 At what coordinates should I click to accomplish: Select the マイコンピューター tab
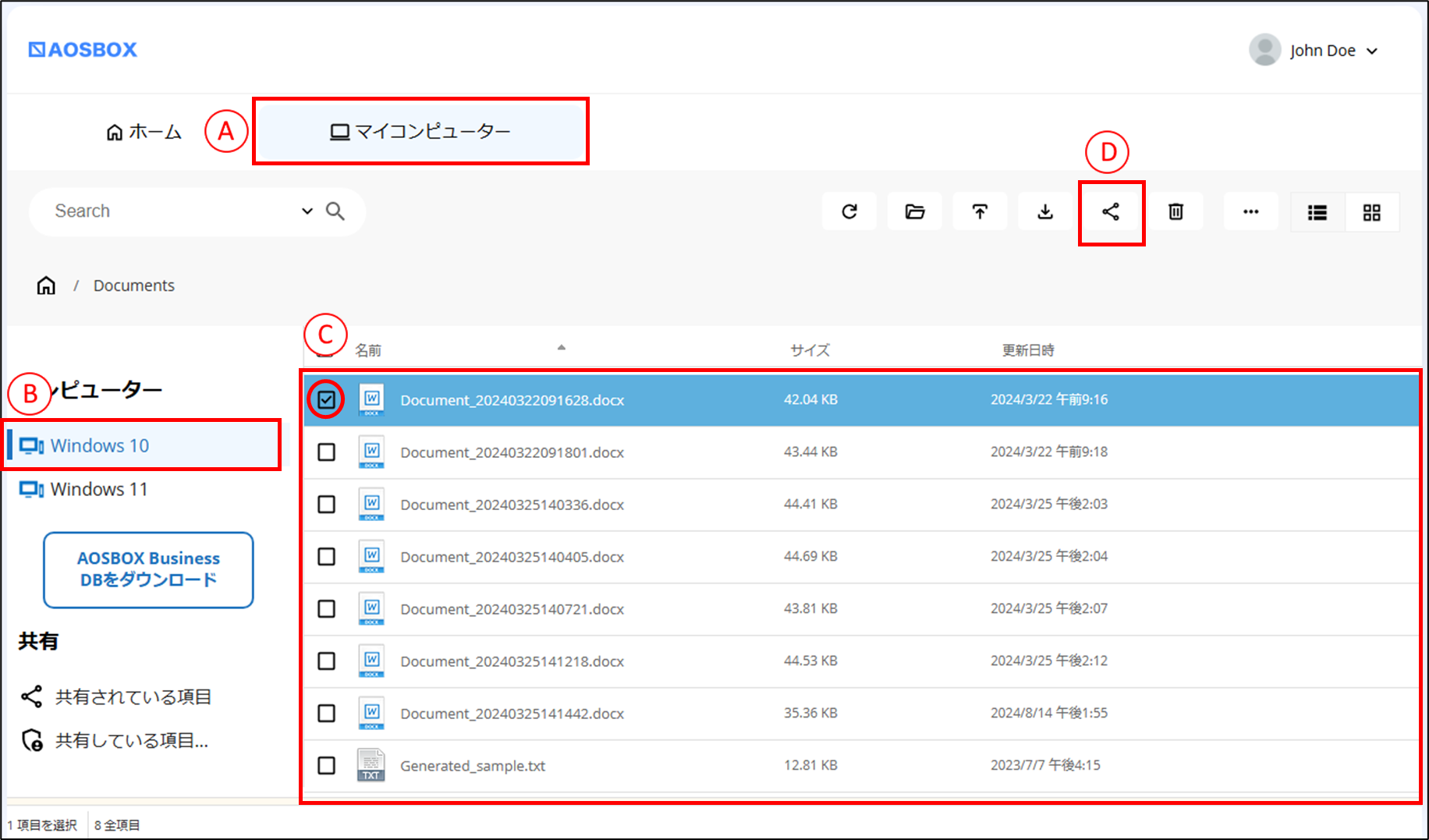[420, 131]
